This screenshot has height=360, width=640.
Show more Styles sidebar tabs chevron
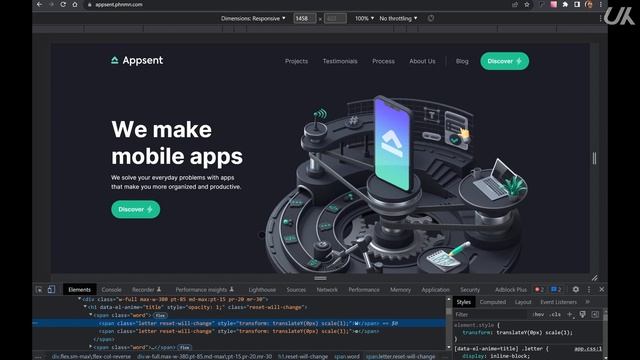click(x=588, y=302)
